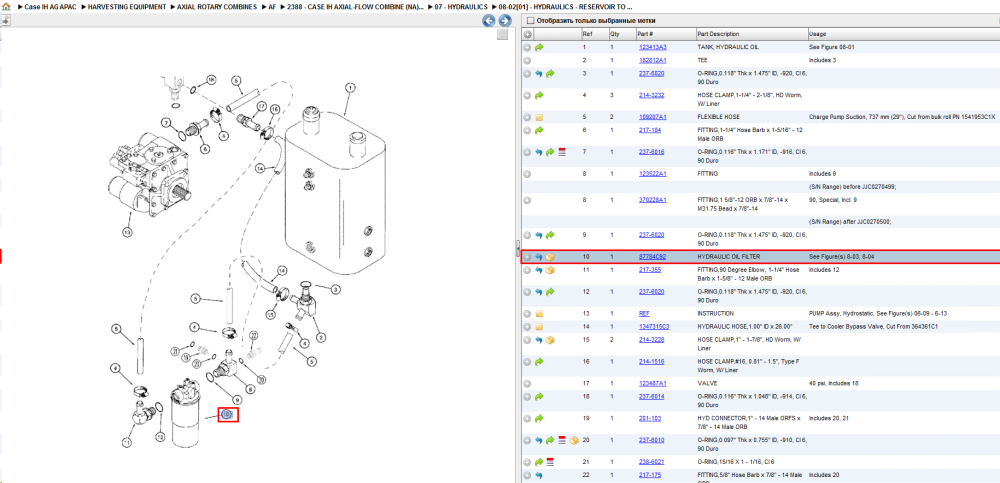Click the Qty column header
Screen dimensions: 1000x483
pyautogui.click(x=621, y=34)
